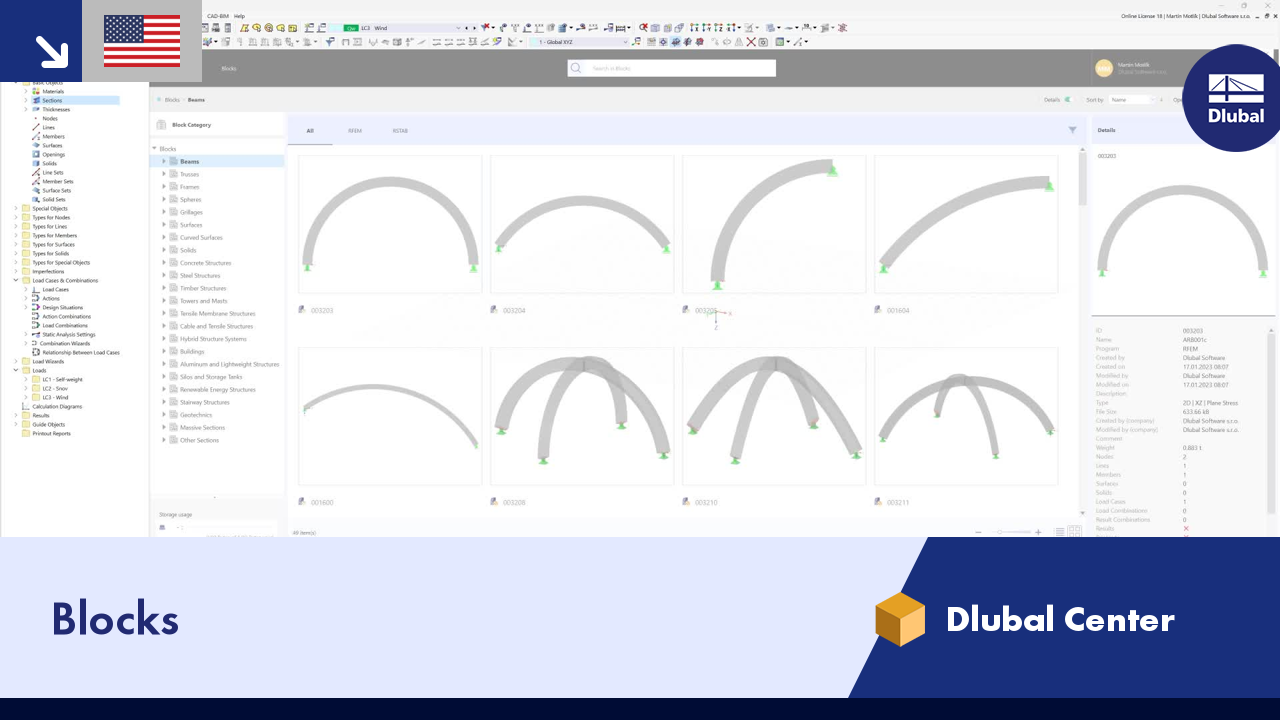Expand the Steel Structures block category
The image size is (1280, 720).
164,275
